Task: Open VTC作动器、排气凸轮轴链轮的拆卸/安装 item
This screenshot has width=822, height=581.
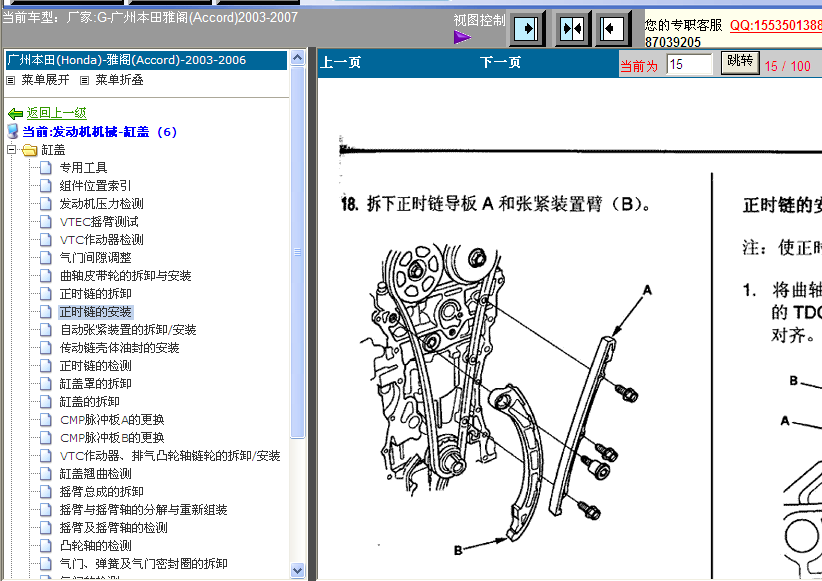Action: coord(170,456)
